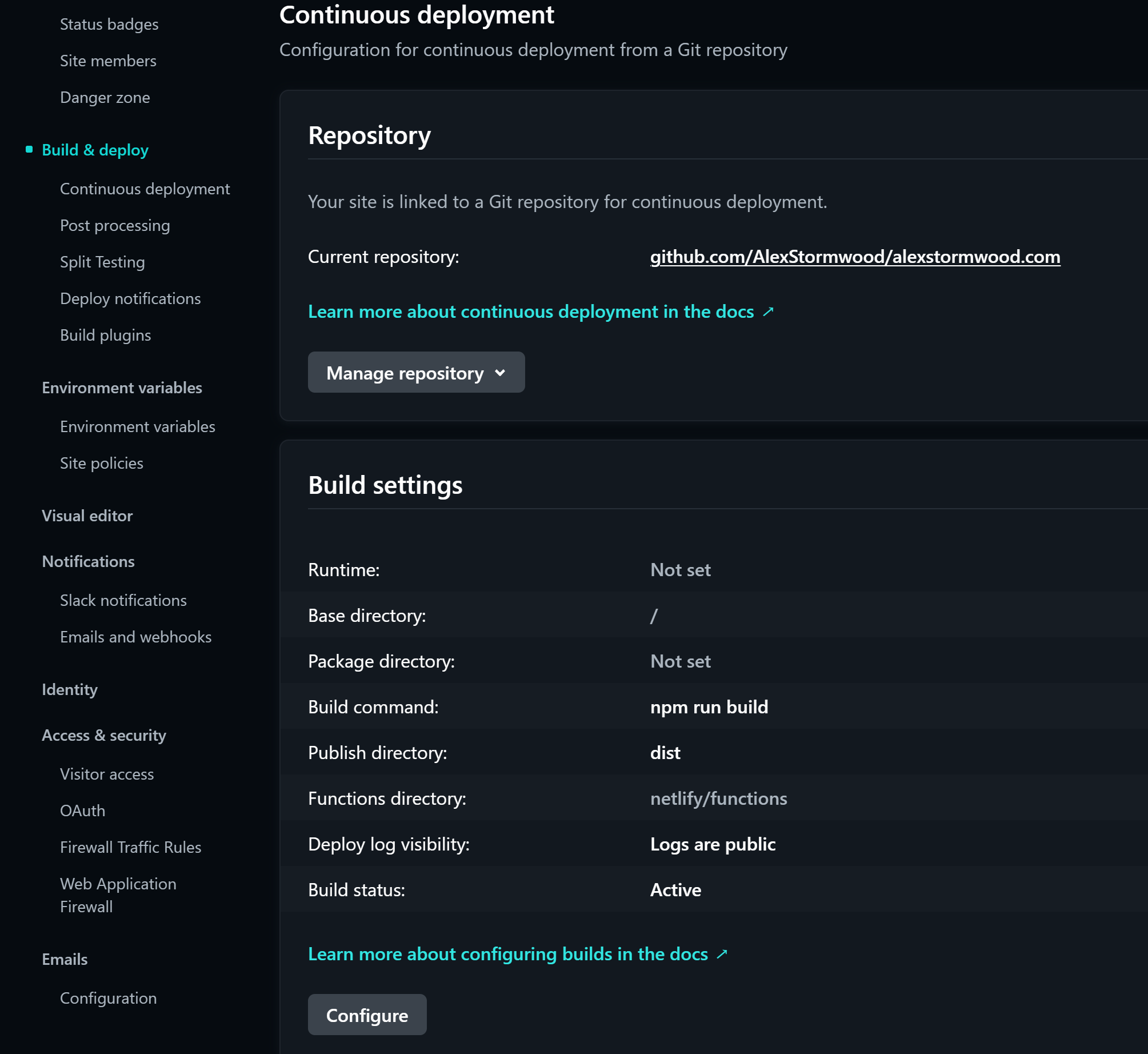Open the build configuration docs
The image size is (1148, 1054).
point(507,953)
